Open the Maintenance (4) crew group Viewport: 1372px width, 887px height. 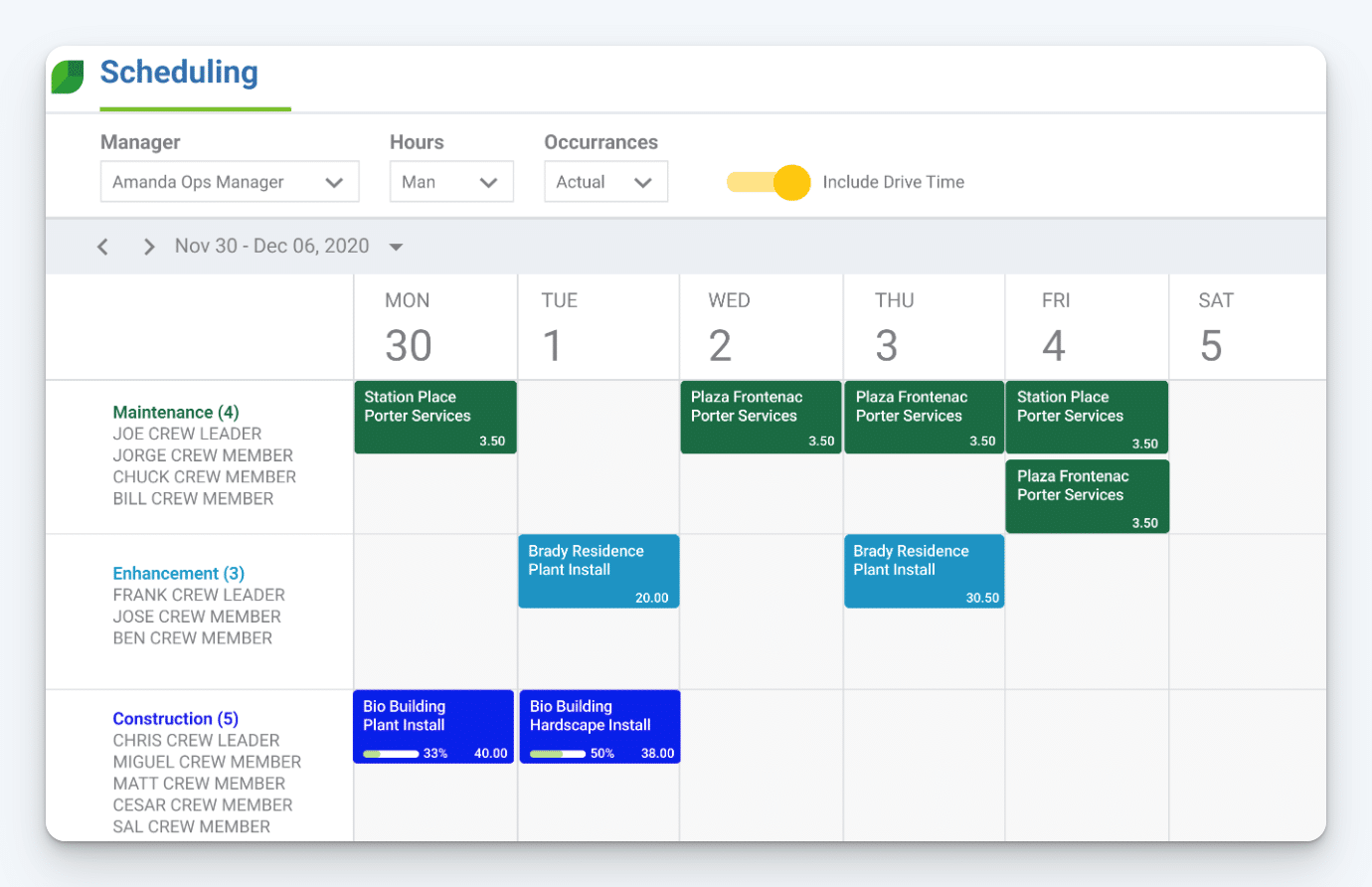[175, 412]
